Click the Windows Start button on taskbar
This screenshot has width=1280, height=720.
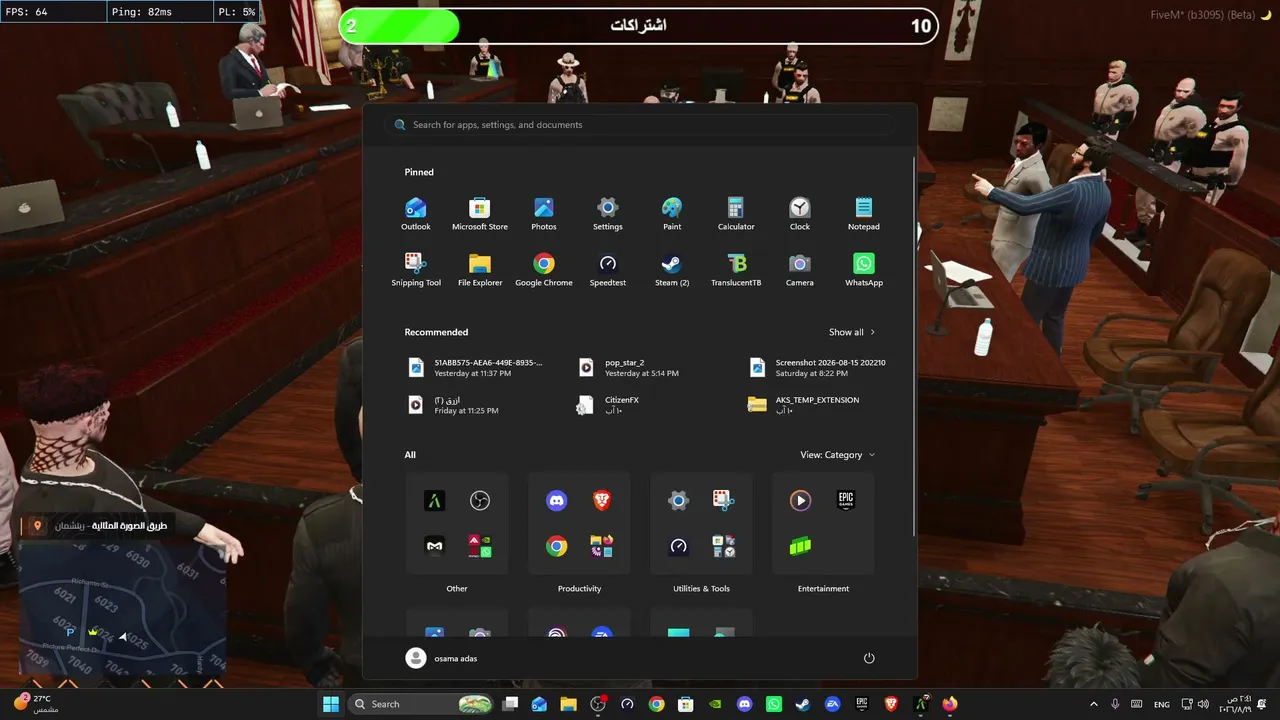pyautogui.click(x=330, y=704)
